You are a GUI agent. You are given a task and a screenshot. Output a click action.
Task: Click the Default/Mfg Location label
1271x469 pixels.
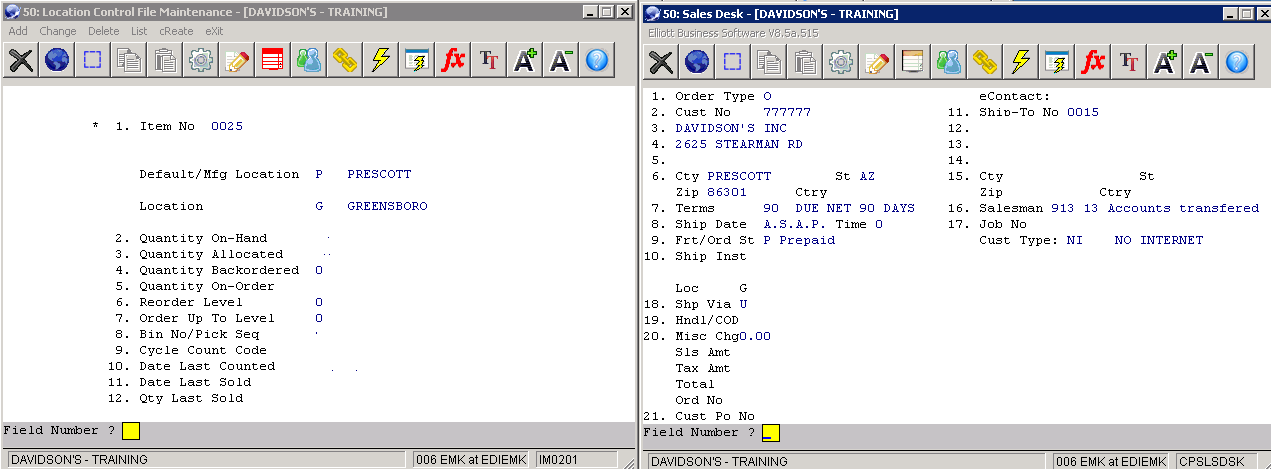219,174
